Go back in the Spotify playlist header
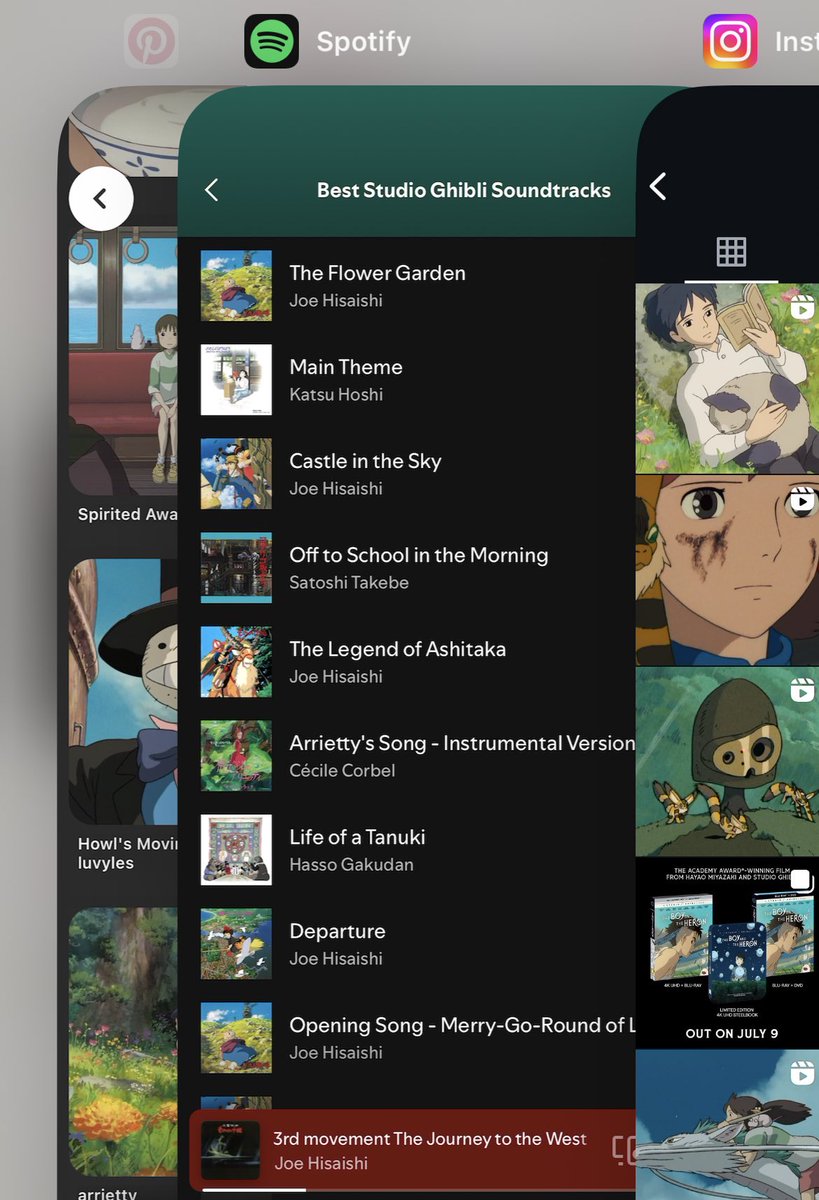Screen dimensions: 819x1200 tap(211, 190)
